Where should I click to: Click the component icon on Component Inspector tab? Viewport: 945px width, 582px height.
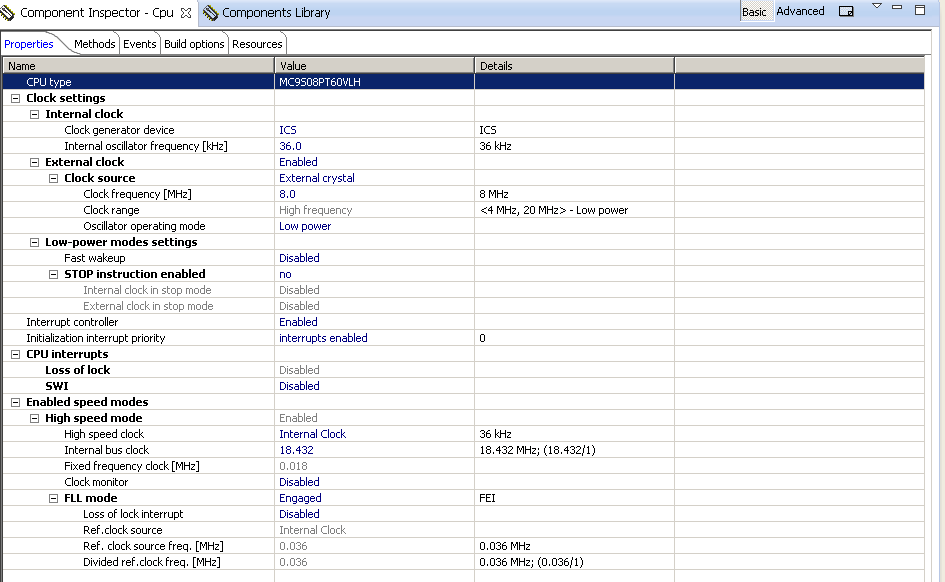pos(10,11)
